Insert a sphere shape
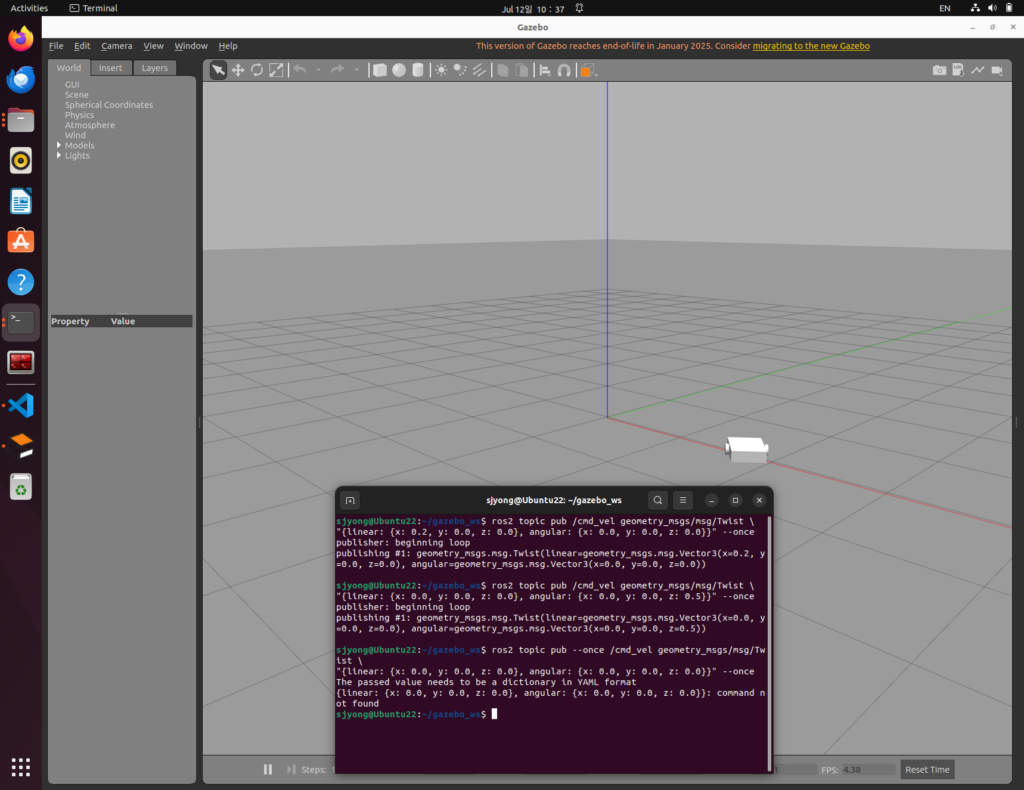The image size is (1024, 790). [x=398, y=70]
